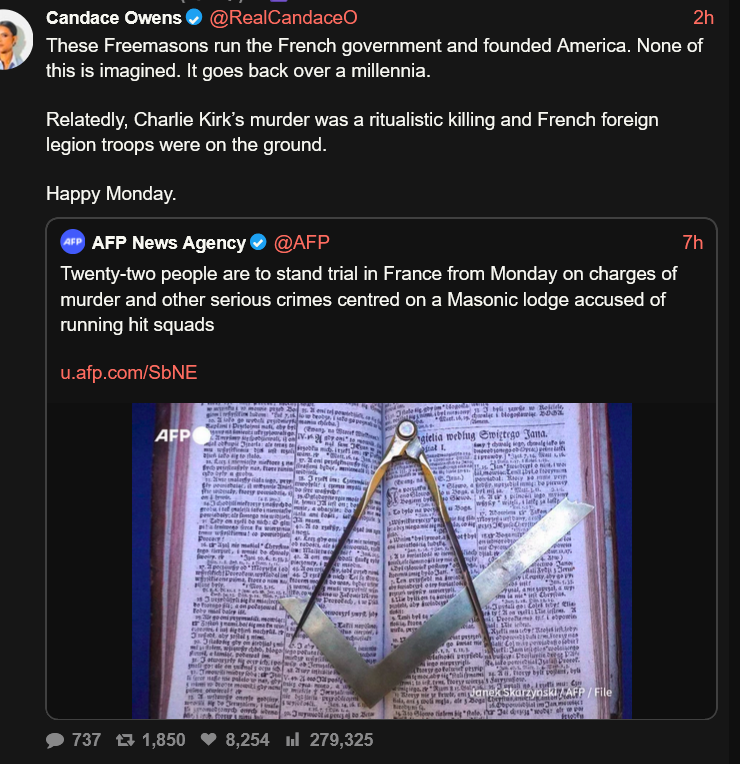The height and width of the screenshot is (764, 740).
Task: Click the Candace Owens display name
Action: point(114,18)
